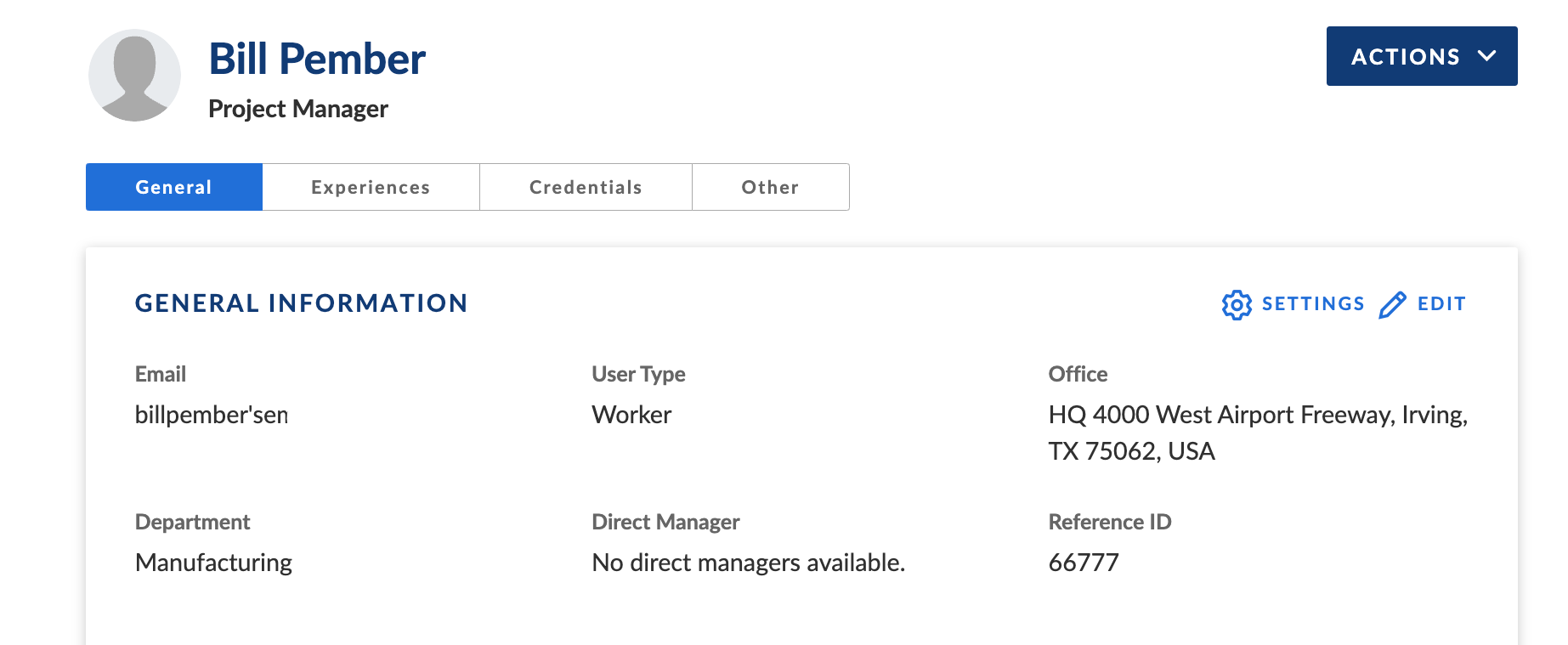Click the Project Manager job title
This screenshot has width=1568, height=645.
tap(297, 109)
